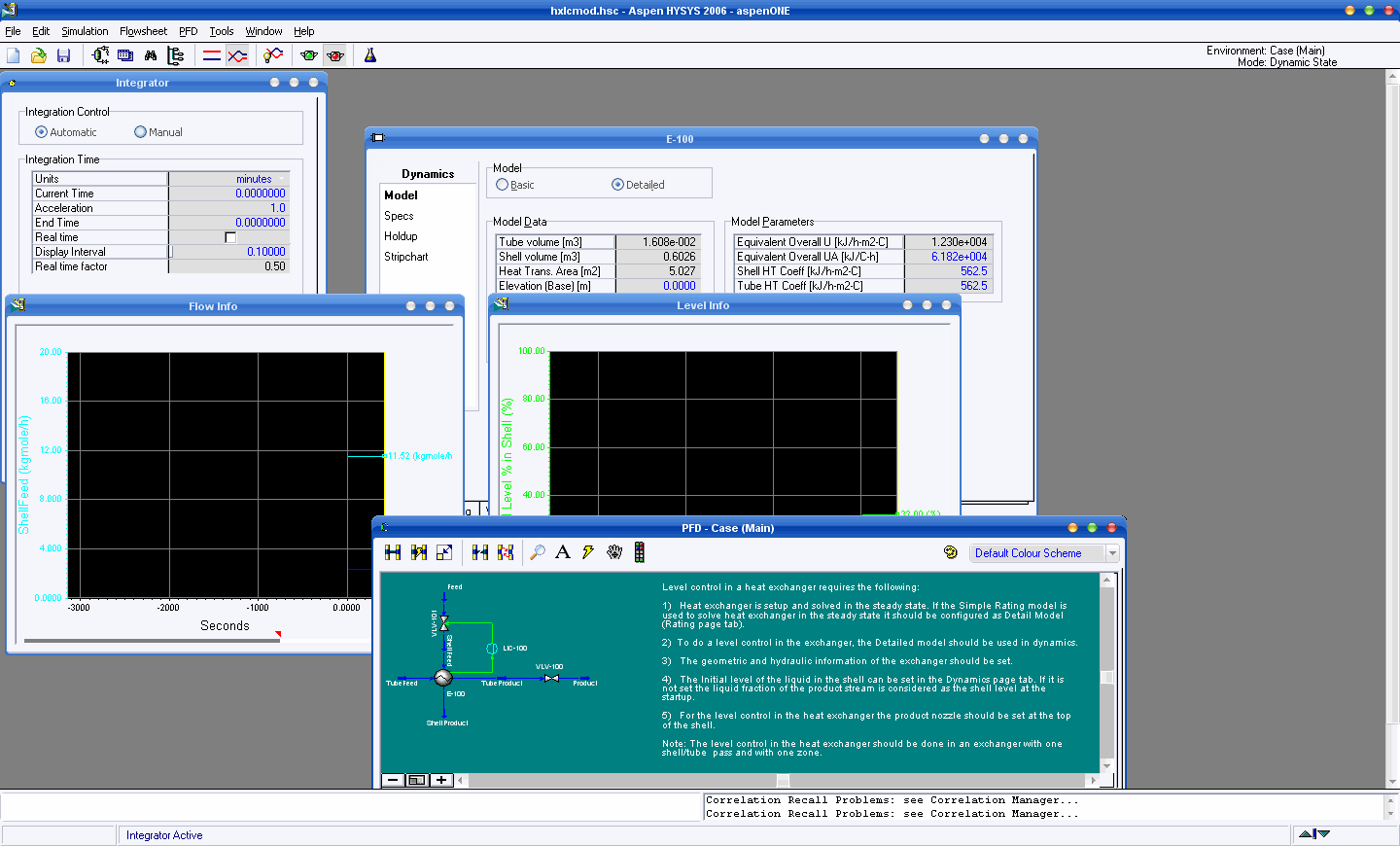Viewport: 1400px width, 846px height.
Task: Select Manual integration control
Action: 158,132
